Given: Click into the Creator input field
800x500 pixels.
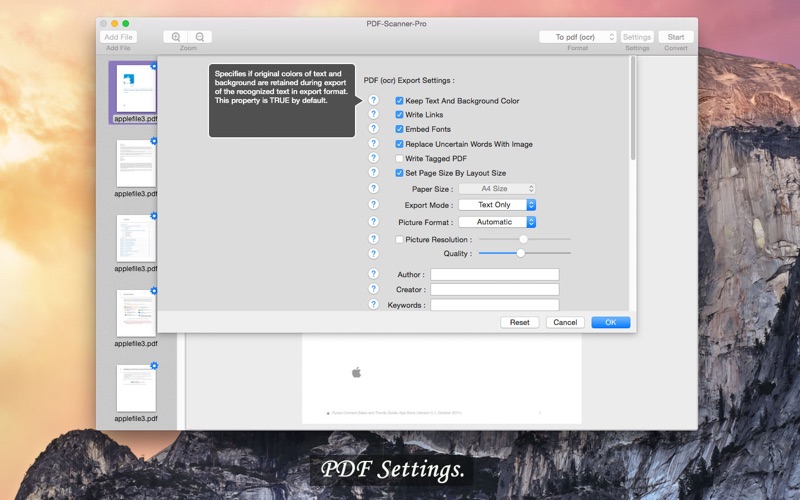Looking at the screenshot, I should point(494,289).
